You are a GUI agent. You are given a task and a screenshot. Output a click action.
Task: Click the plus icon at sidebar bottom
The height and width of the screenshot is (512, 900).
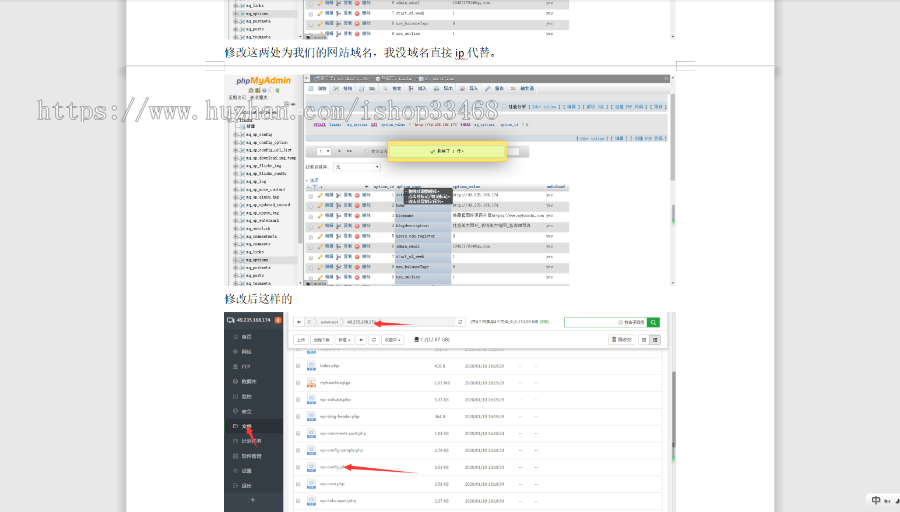(253, 501)
